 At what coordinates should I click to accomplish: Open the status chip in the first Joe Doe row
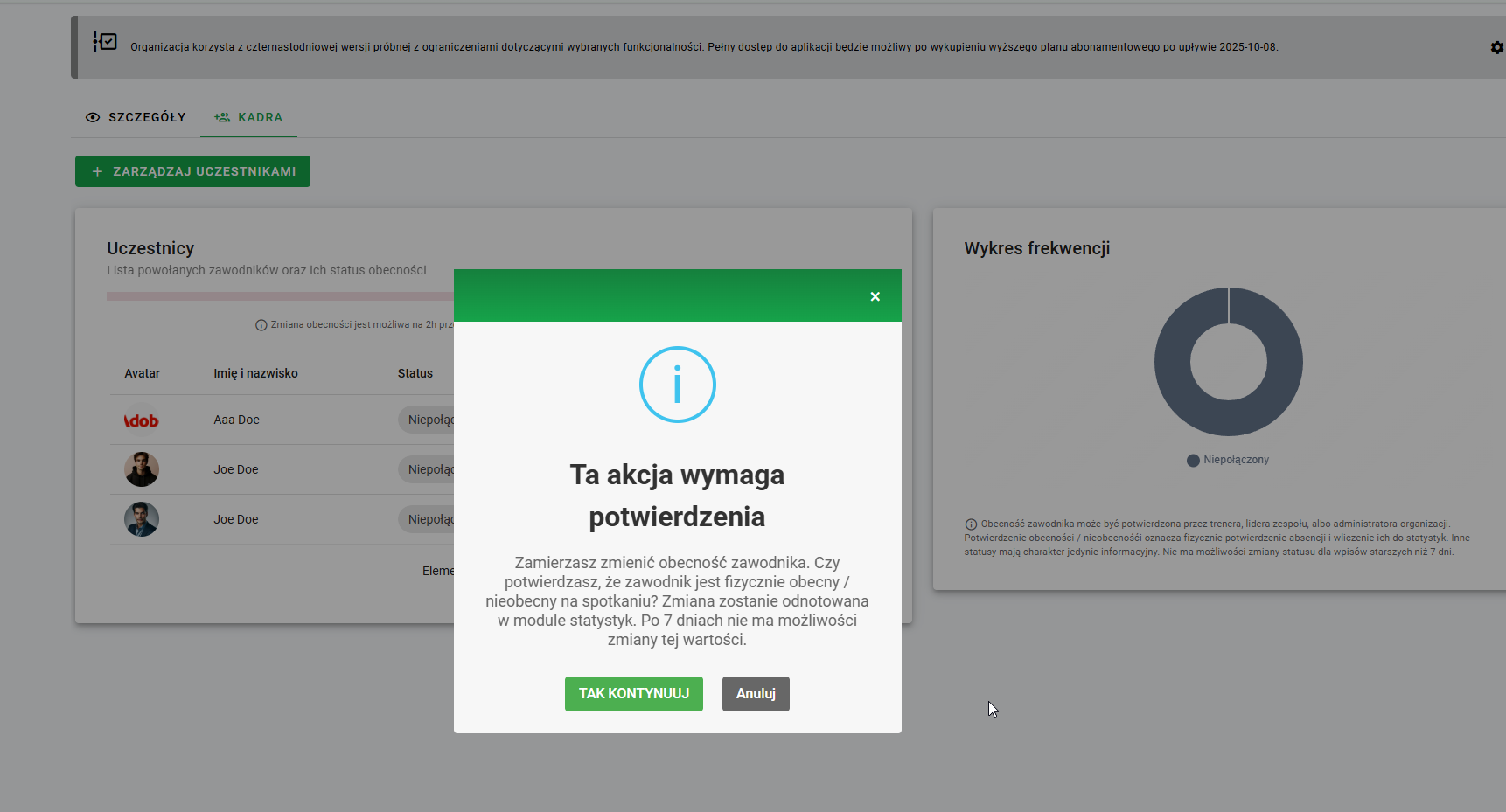429,469
